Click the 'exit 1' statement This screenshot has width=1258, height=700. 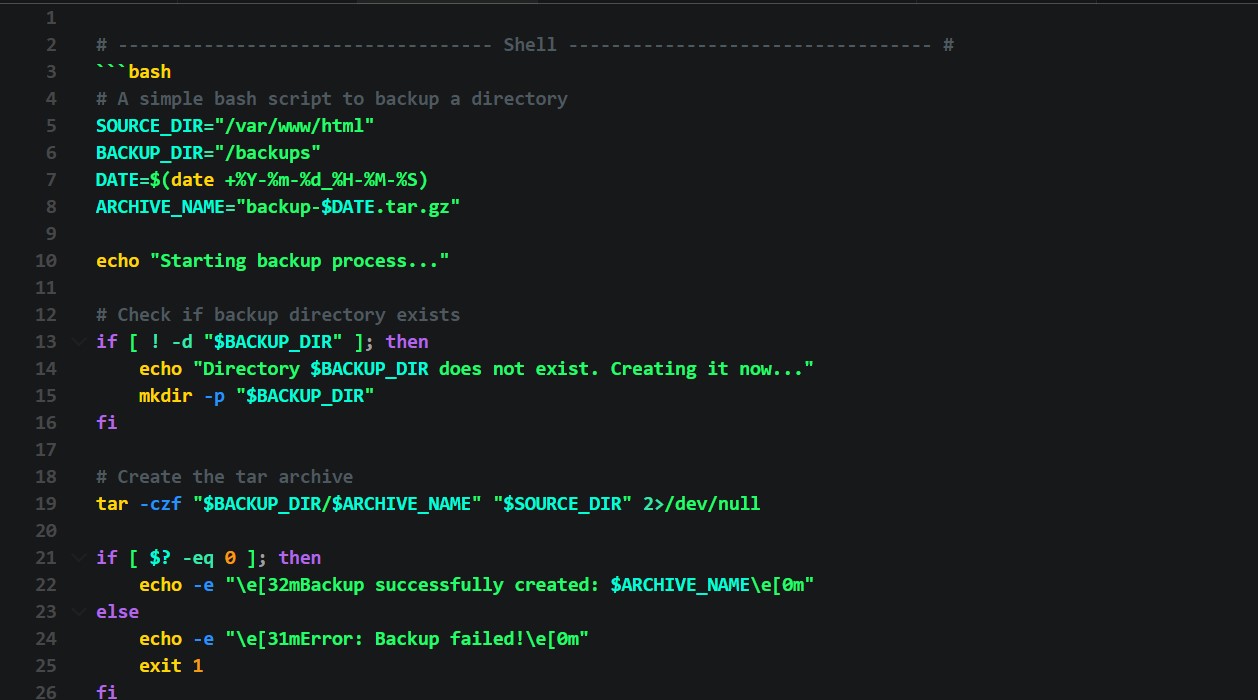coord(171,666)
